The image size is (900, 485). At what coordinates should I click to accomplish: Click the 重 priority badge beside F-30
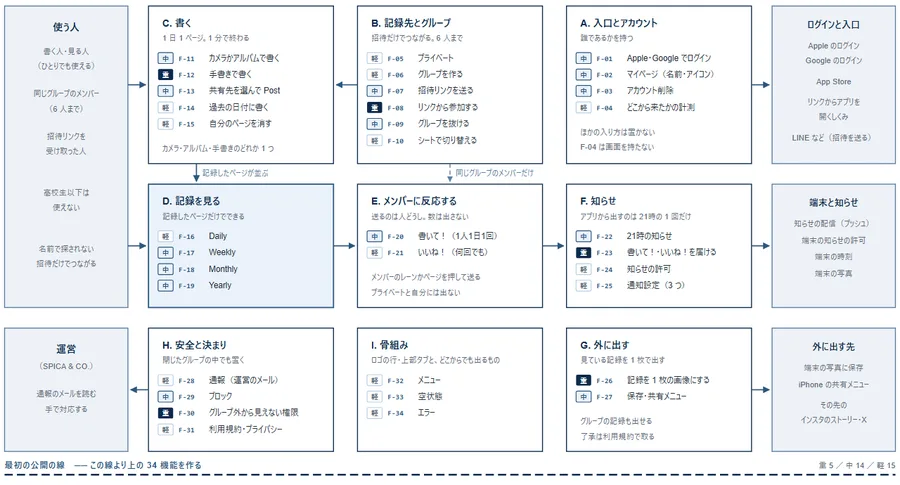coord(165,413)
